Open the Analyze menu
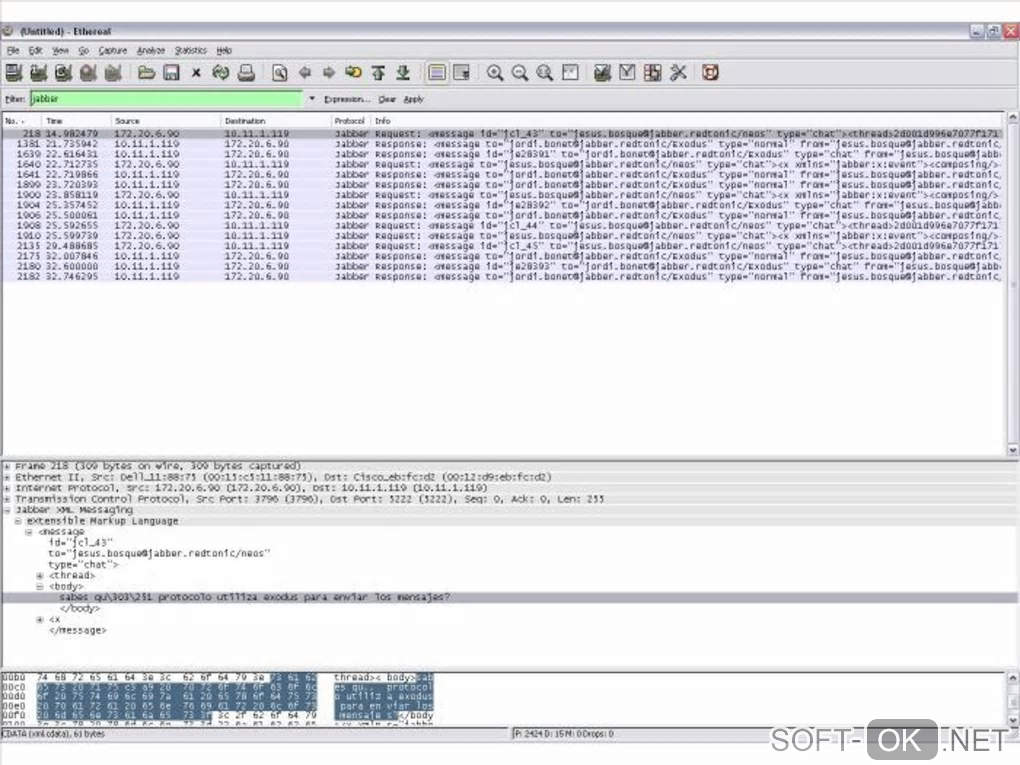This screenshot has width=1020, height=765. coord(150,50)
